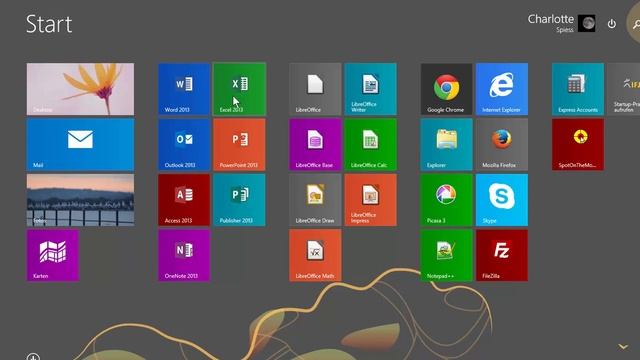Launch Publisher 2013
The image size is (640, 360).
[x=240, y=200]
